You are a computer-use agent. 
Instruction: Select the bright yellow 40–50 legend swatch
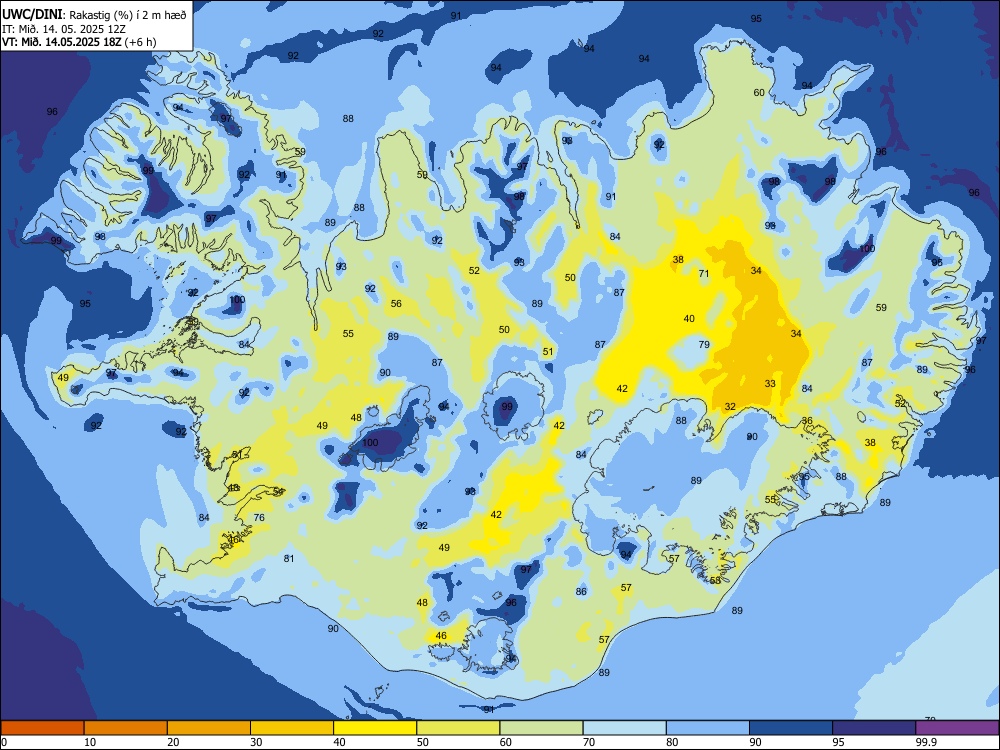[375, 728]
